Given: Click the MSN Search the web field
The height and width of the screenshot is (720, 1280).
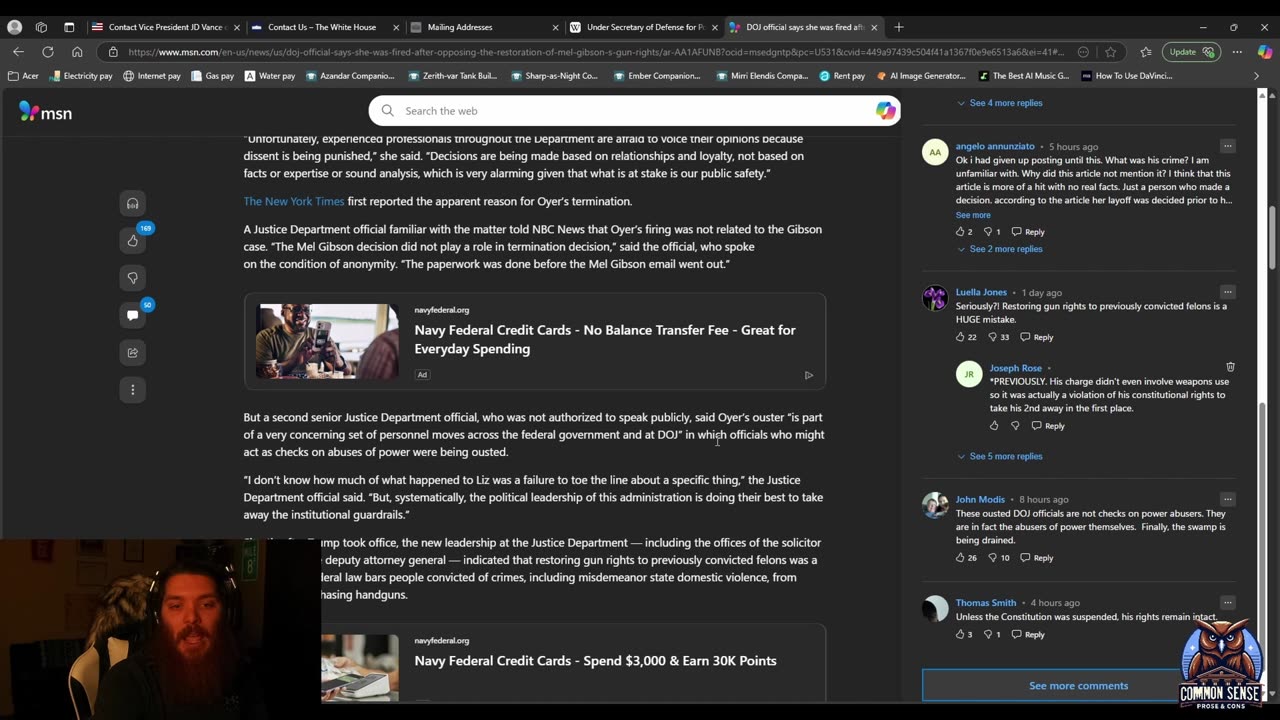Looking at the screenshot, I should (x=635, y=111).
